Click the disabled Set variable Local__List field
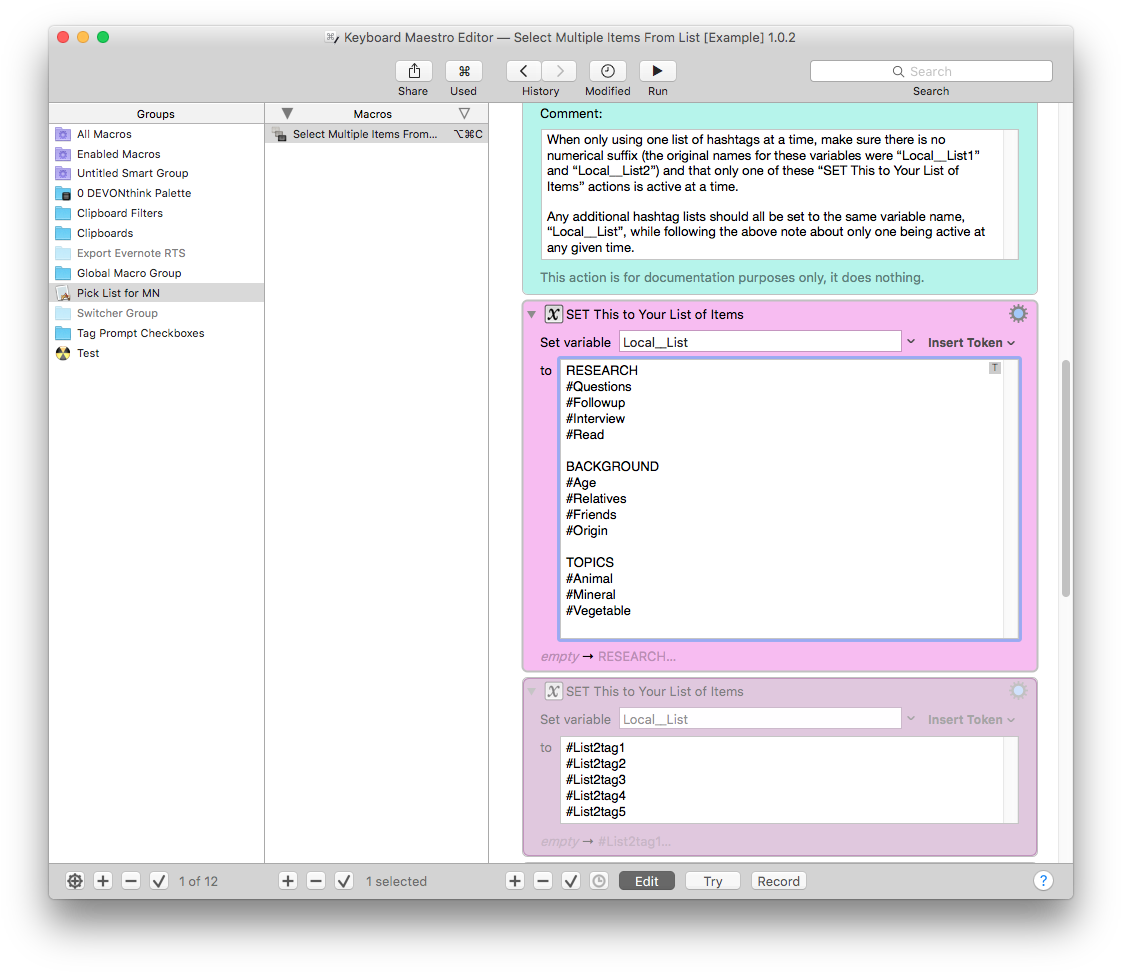The width and height of the screenshot is (1121, 972). [760, 719]
